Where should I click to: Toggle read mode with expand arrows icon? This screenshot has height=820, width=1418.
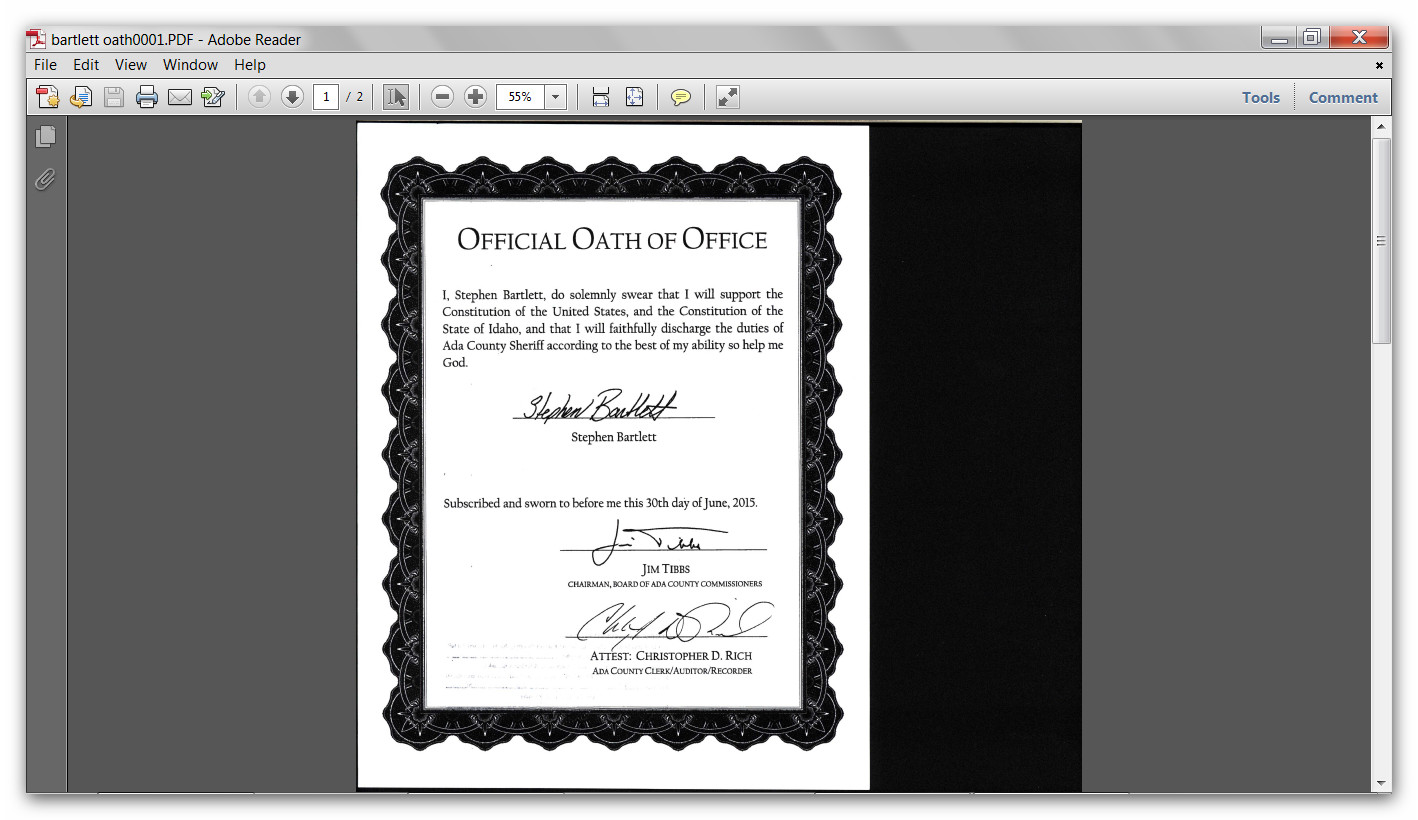tap(728, 97)
